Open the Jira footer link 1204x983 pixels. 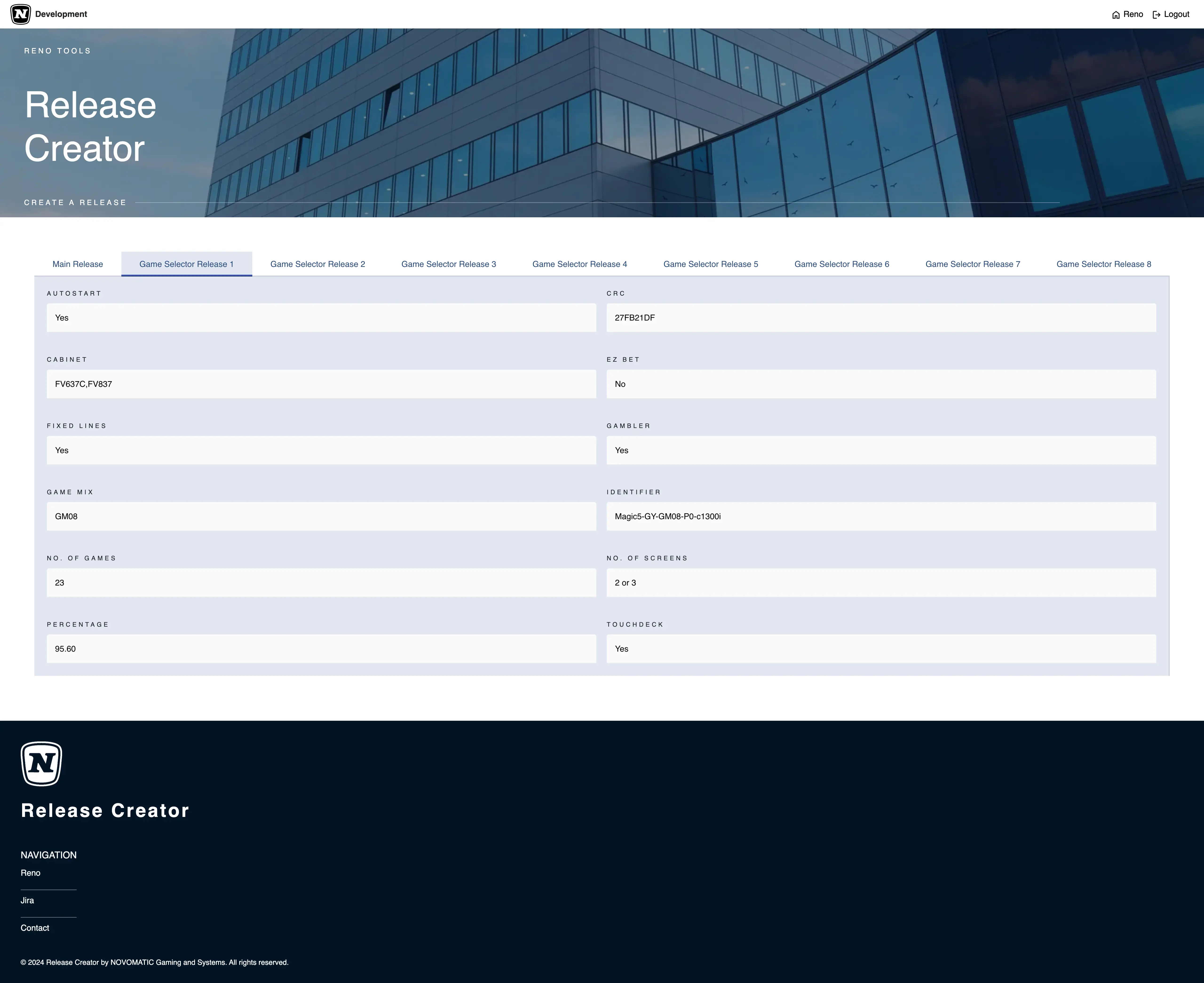pos(27,900)
